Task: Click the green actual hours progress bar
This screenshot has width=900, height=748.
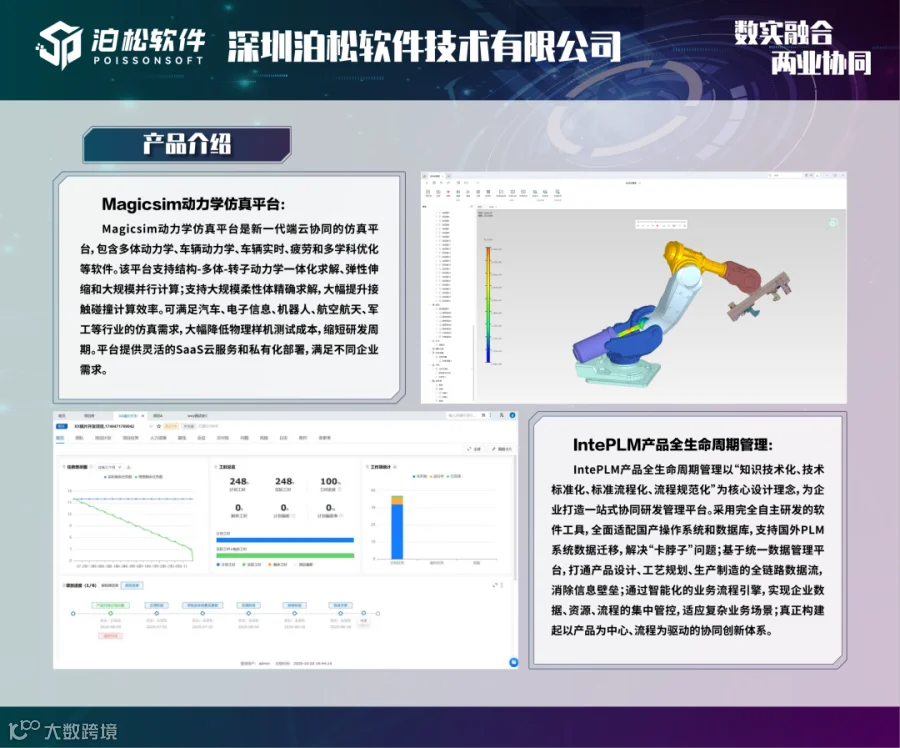Action: click(x=285, y=555)
